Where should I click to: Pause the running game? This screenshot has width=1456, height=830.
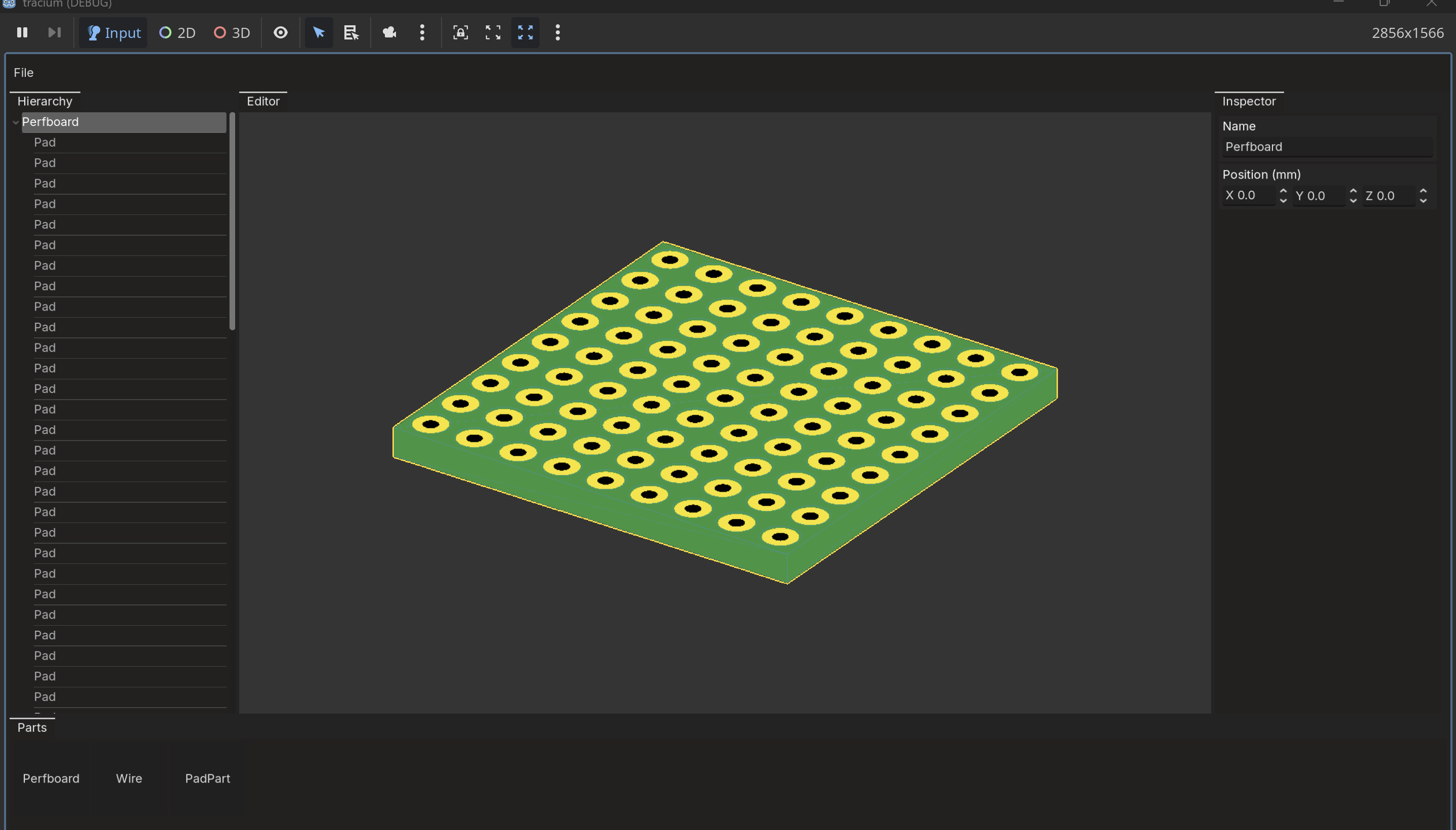[x=22, y=32]
